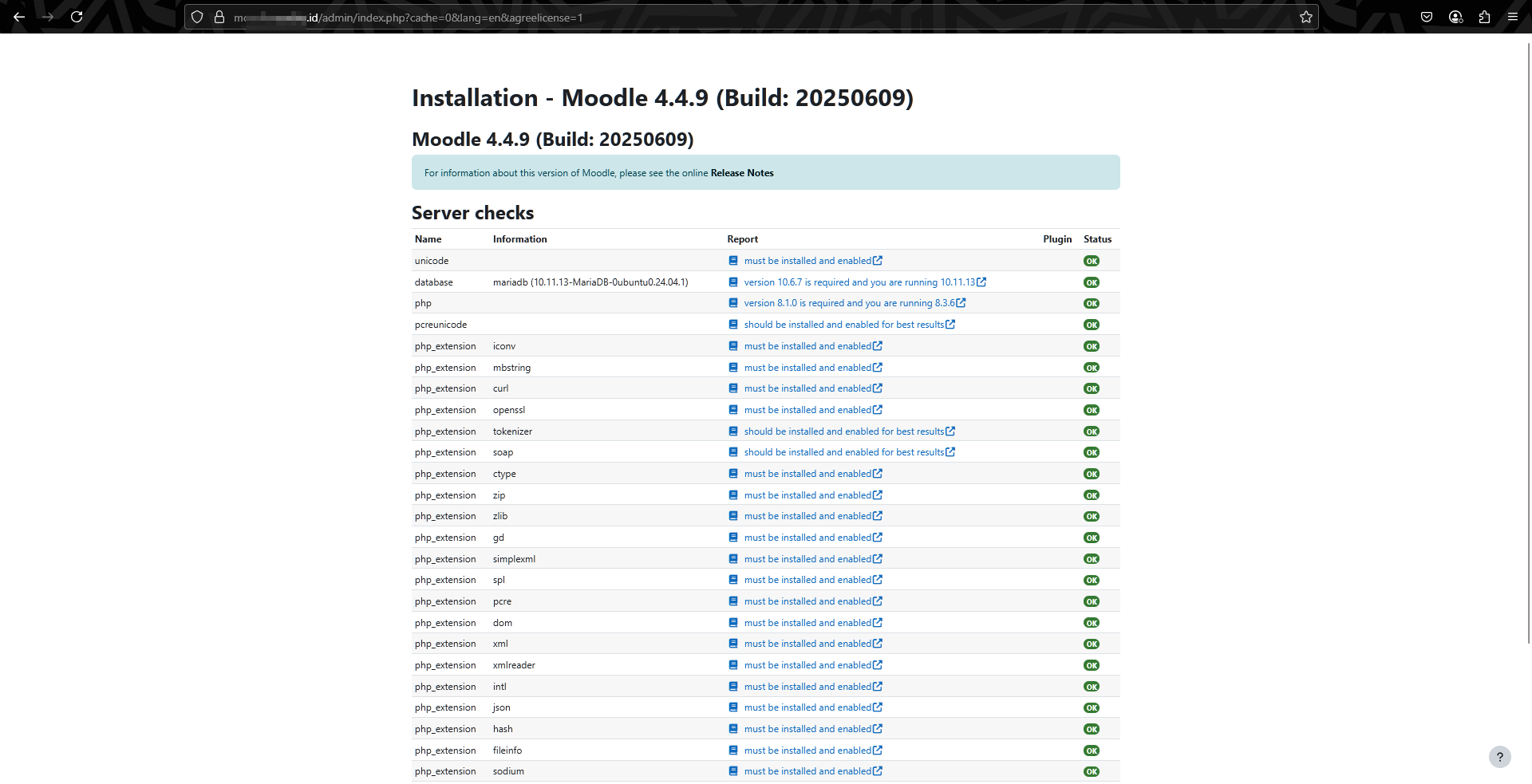The image size is (1532, 784).
Task: Open the Moodle Release Notes link
Action: [x=741, y=172]
